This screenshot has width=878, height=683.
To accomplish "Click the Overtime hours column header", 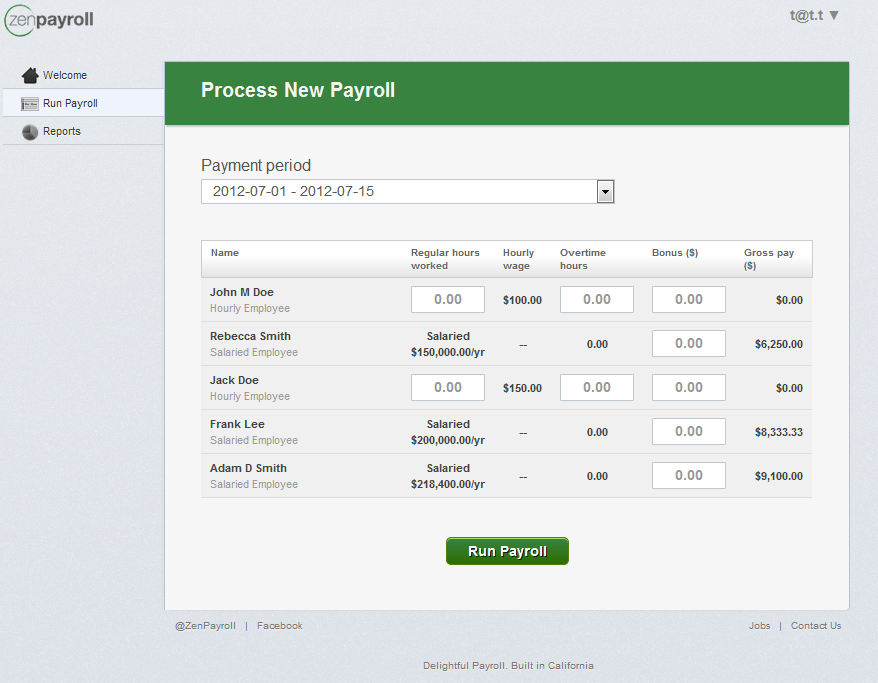I will click(x=582, y=259).
